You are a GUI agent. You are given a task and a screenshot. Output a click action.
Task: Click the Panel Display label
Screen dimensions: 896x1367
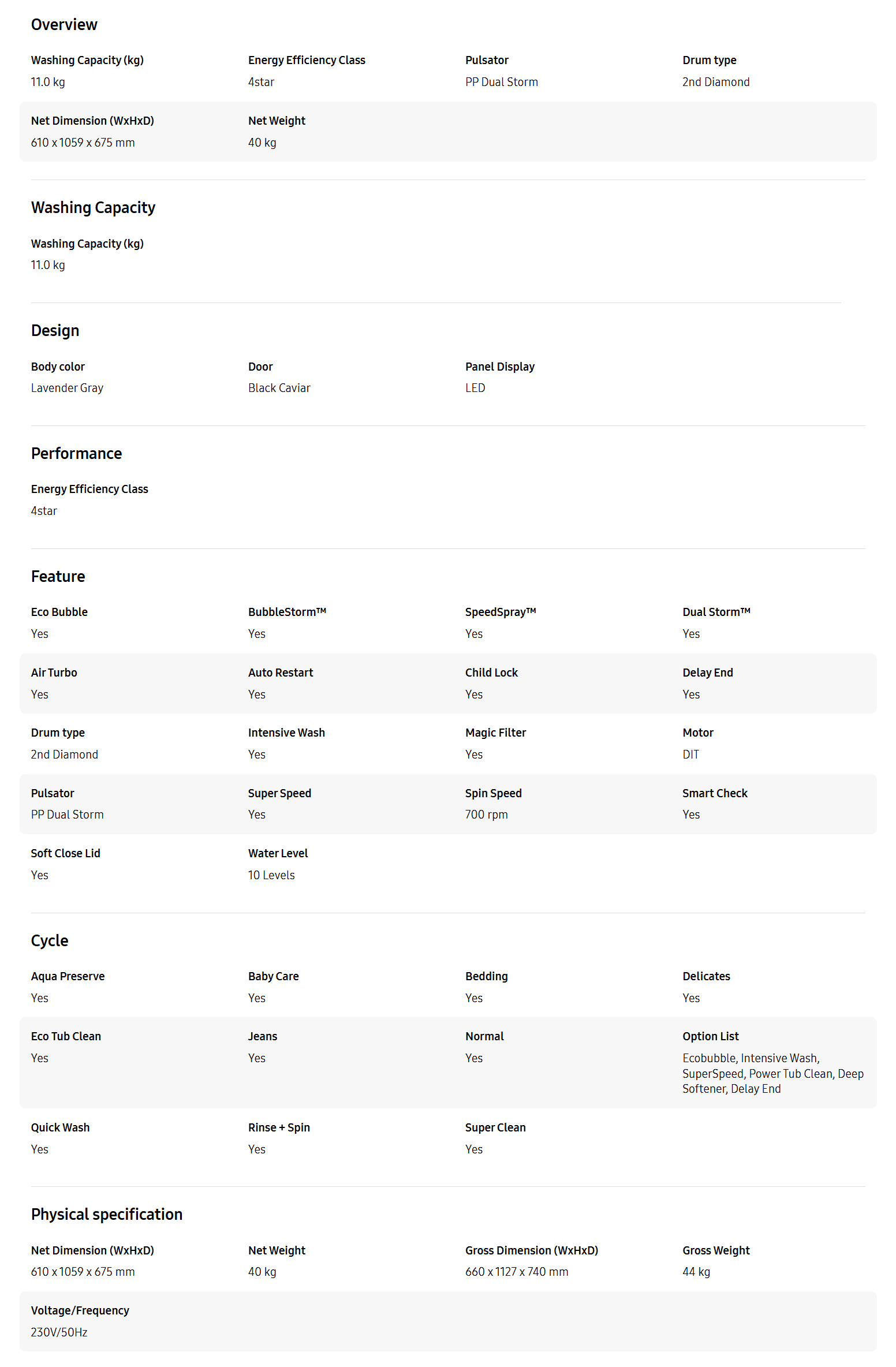coord(499,367)
